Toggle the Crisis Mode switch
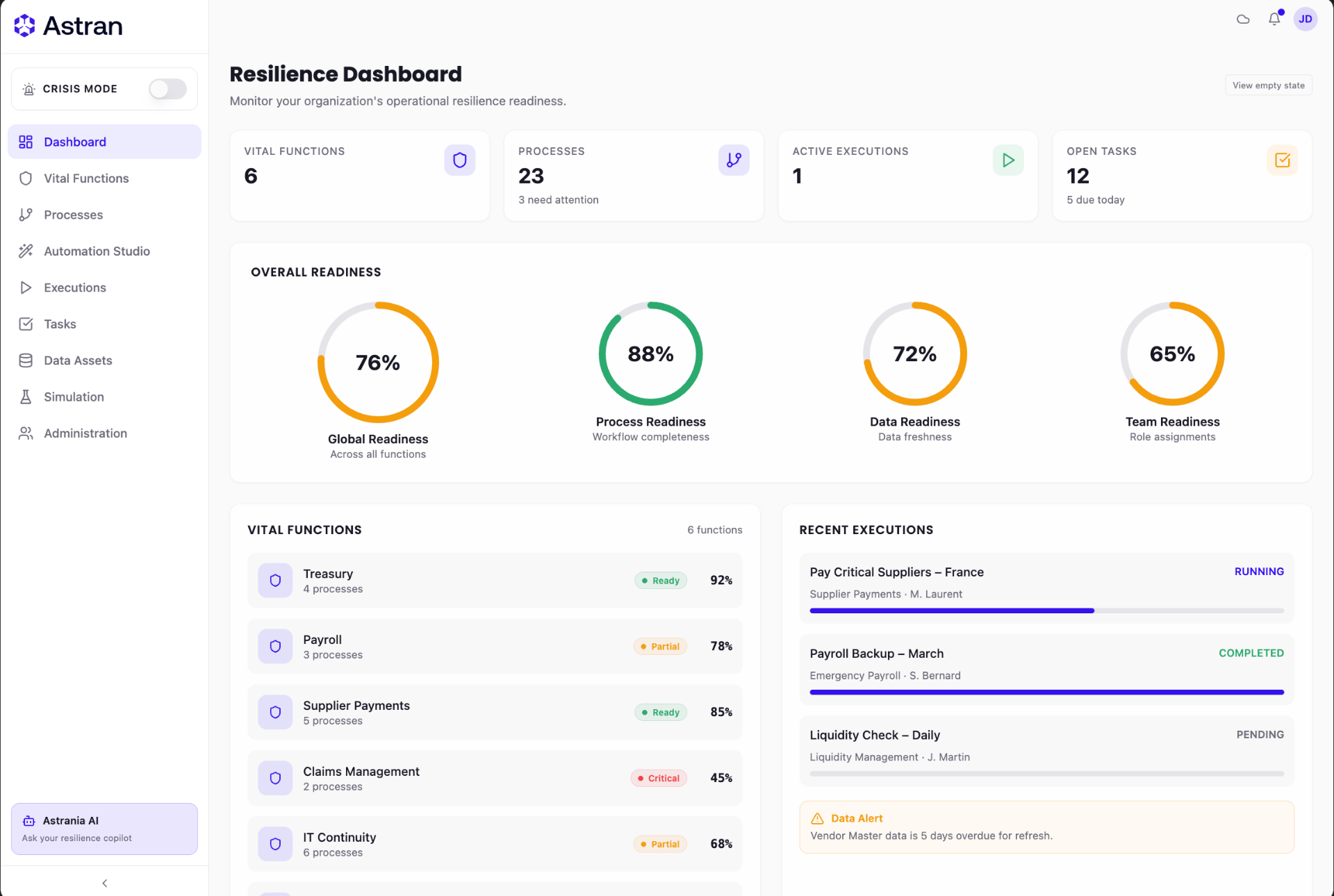The width and height of the screenshot is (1334, 896). tap(167, 89)
